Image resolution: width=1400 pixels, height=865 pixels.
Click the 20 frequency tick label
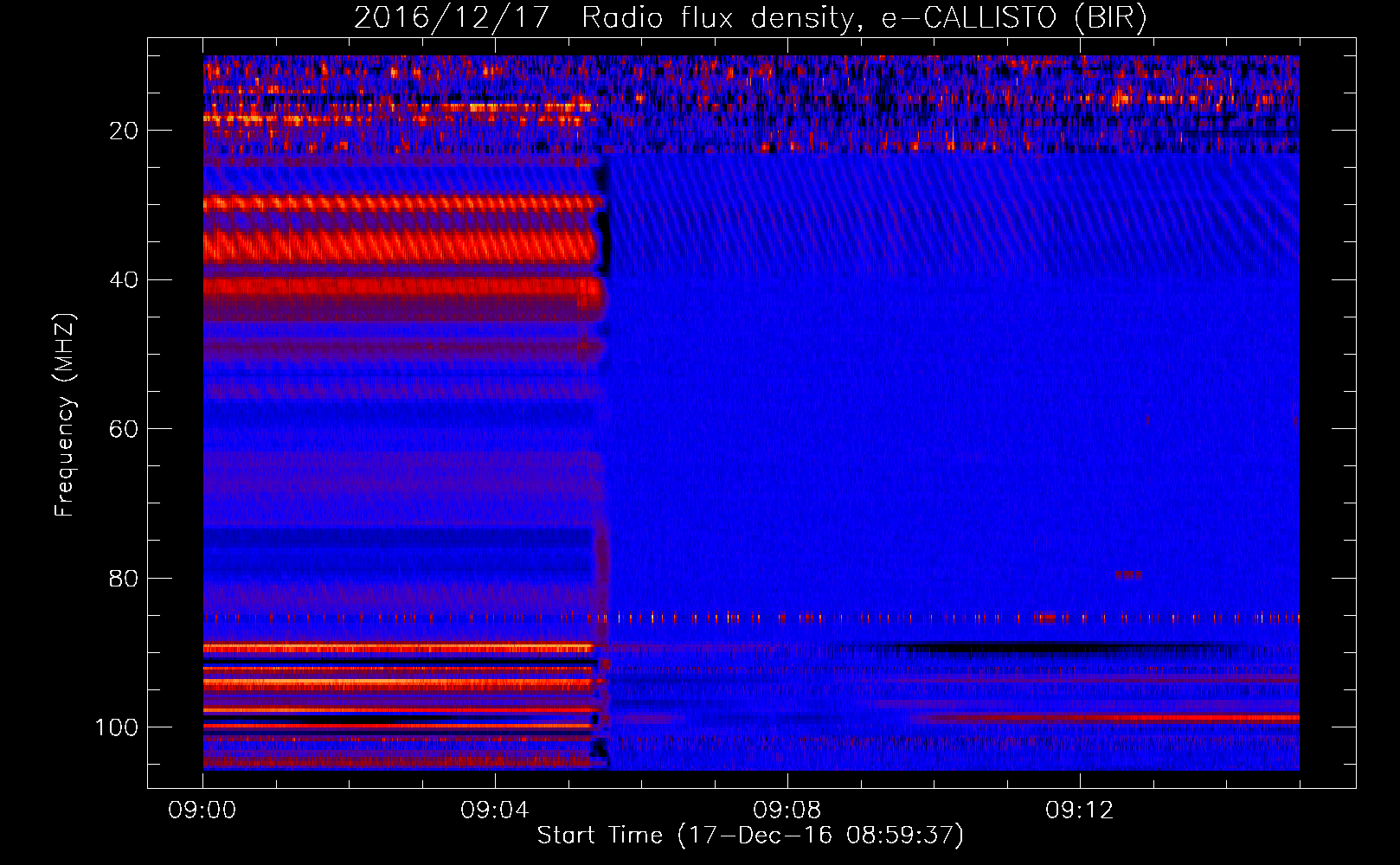pos(125,131)
